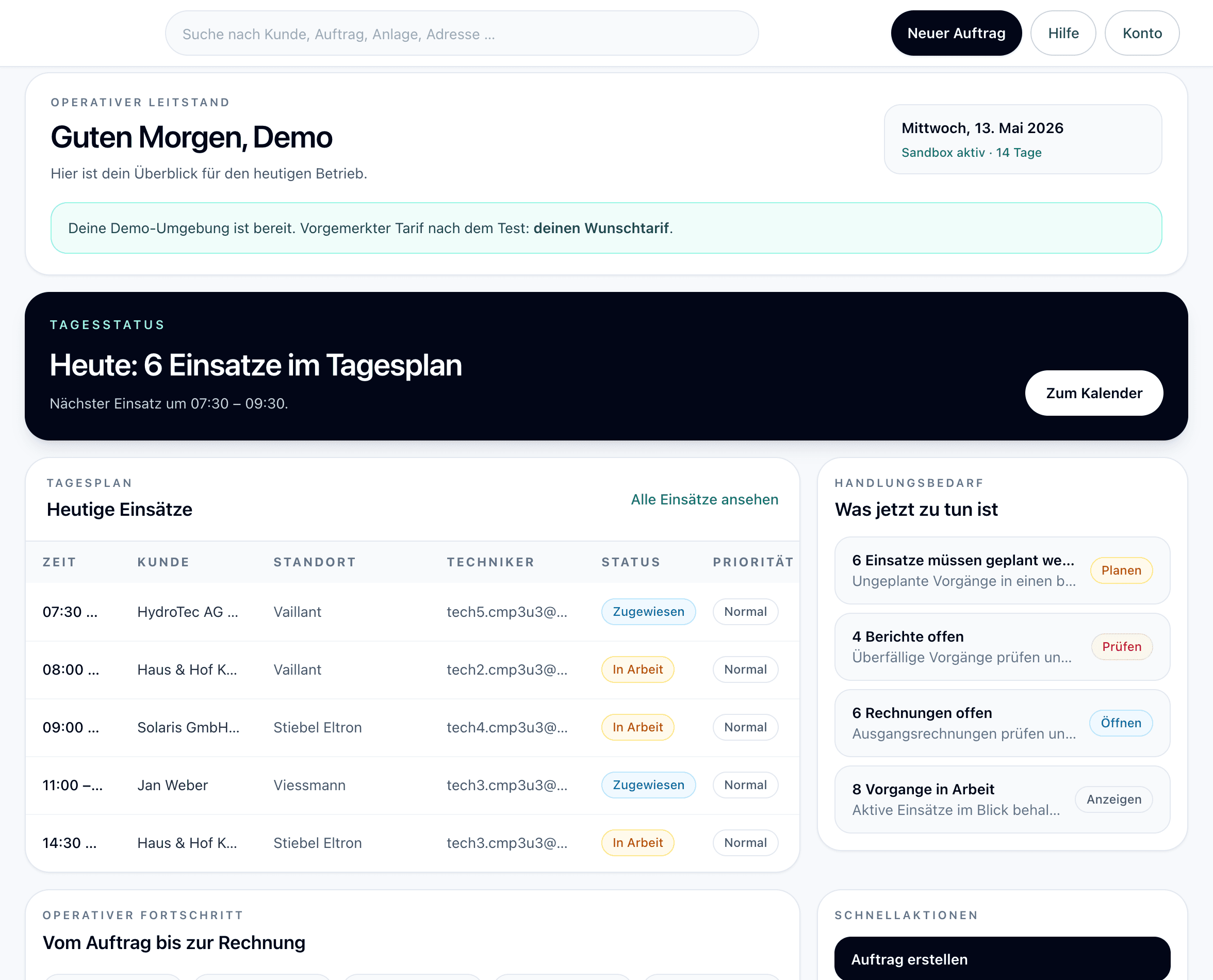Image resolution: width=1213 pixels, height=980 pixels.
Task: Click tech2.cmp3u3@ technician cell
Action: [x=506, y=669]
